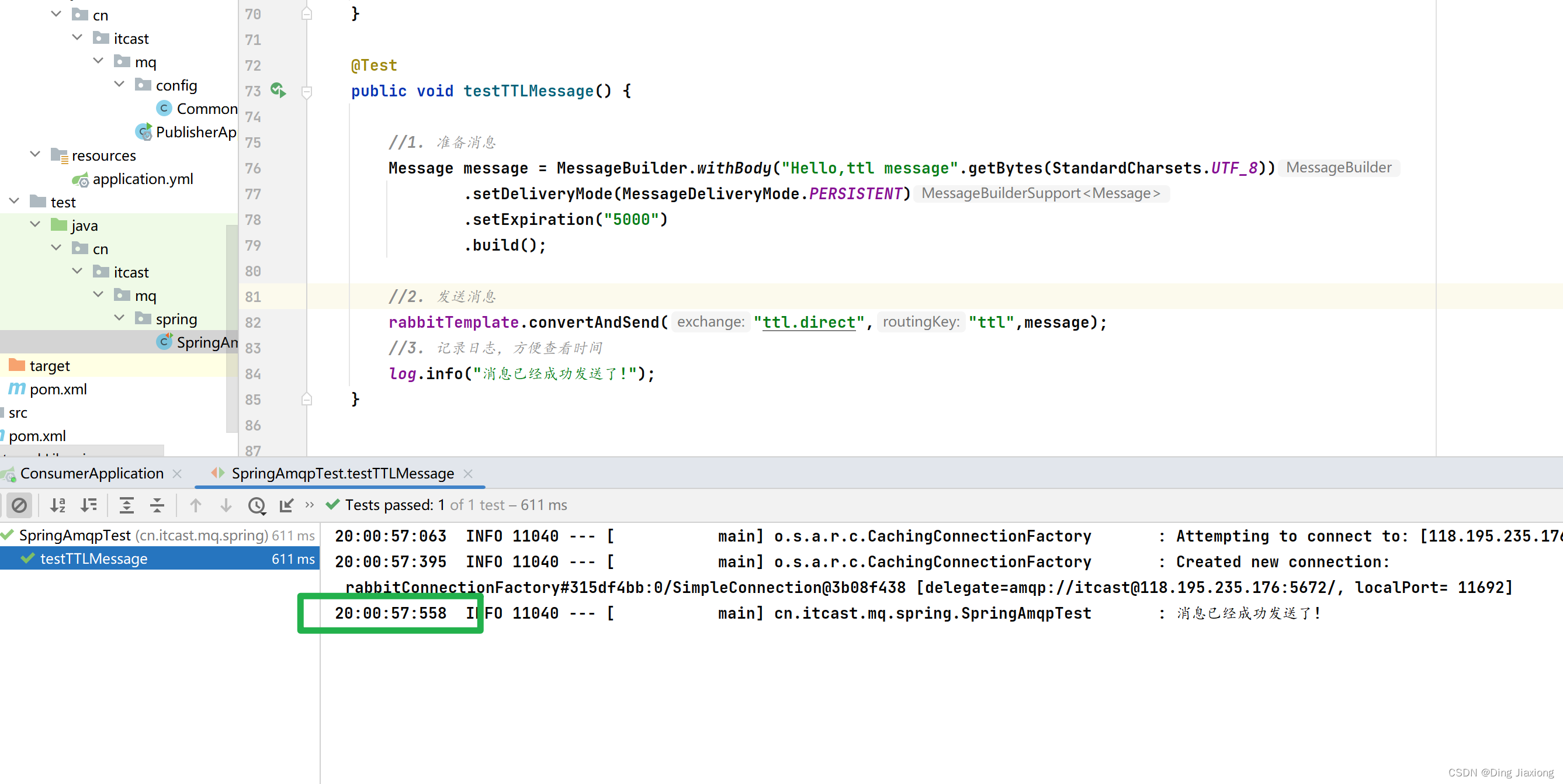Switch to ConsumerApplication run tab
This screenshot has width=1563, height=784.
click(92, 473)
